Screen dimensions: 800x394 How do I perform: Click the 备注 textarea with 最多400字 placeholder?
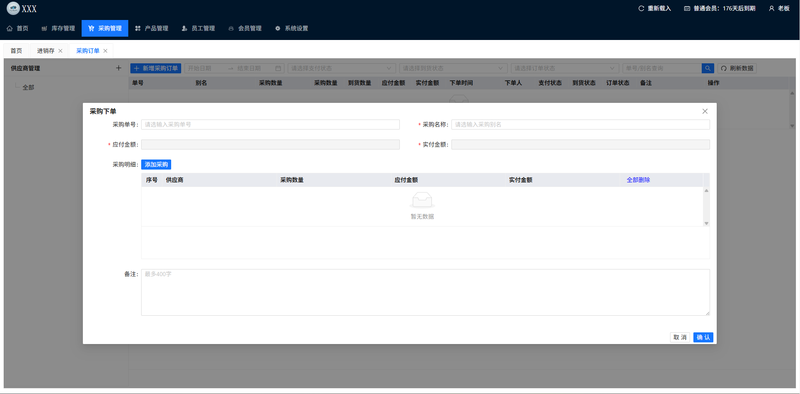tap(426, 292)
